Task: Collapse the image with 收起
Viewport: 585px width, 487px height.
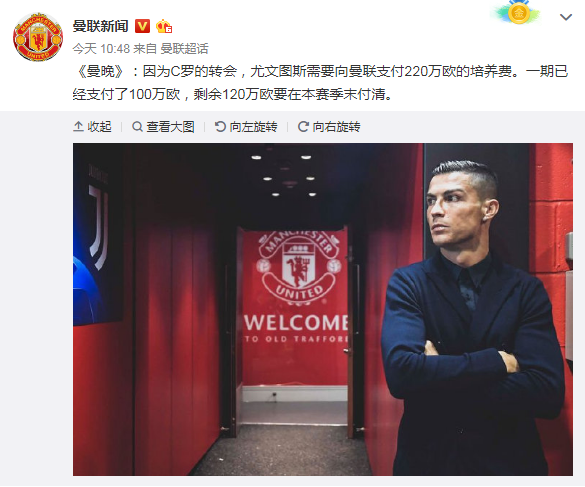Action: coord(92,127)
